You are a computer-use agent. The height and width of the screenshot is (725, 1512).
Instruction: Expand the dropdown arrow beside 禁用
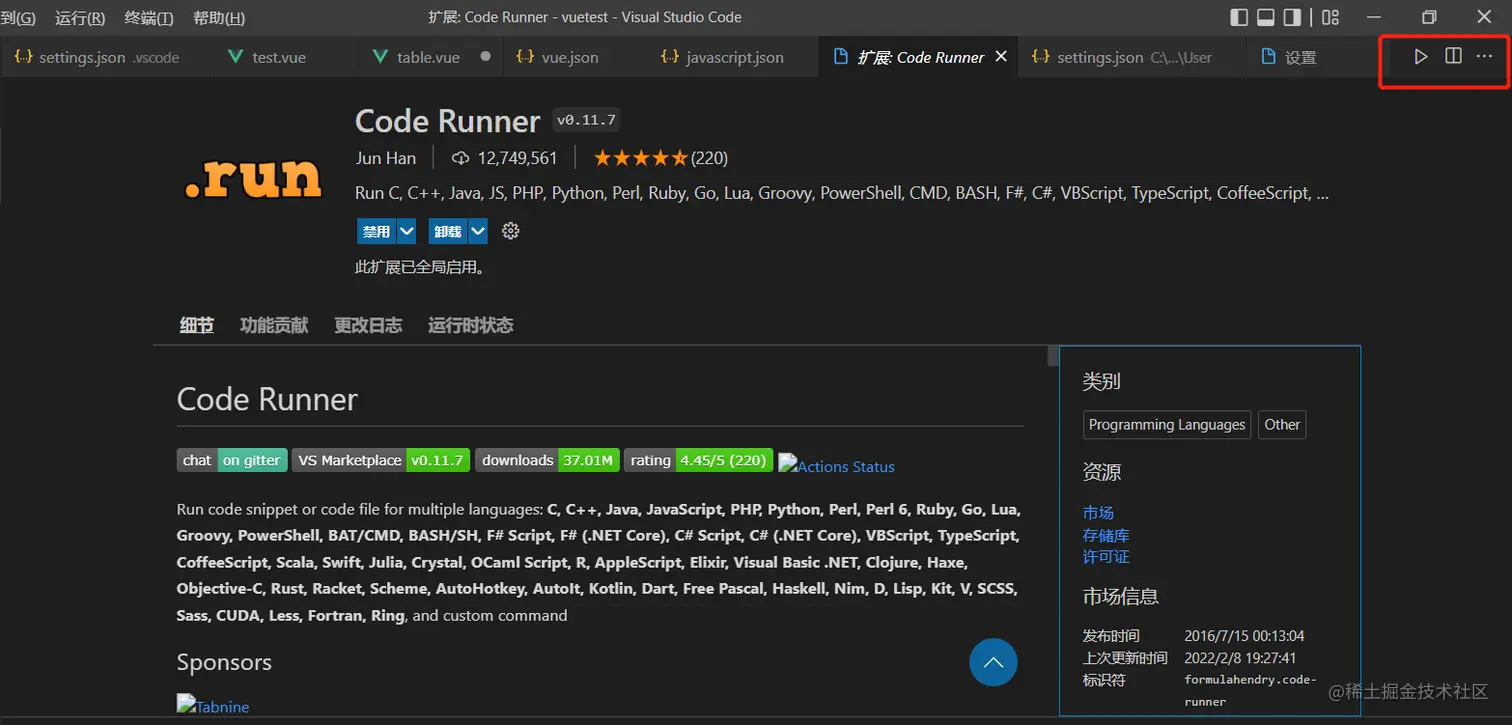[406, 231]
